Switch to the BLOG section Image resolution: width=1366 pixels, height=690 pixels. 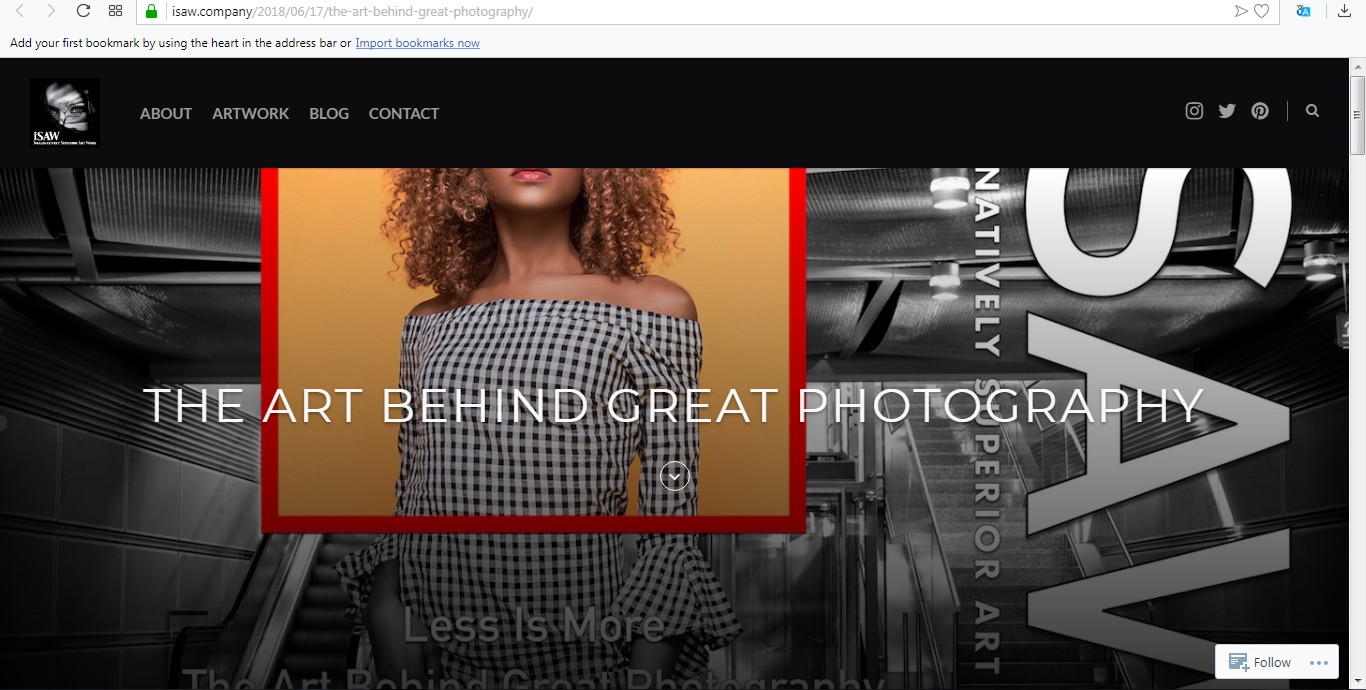pyautogui.click(x=329, y=113)
